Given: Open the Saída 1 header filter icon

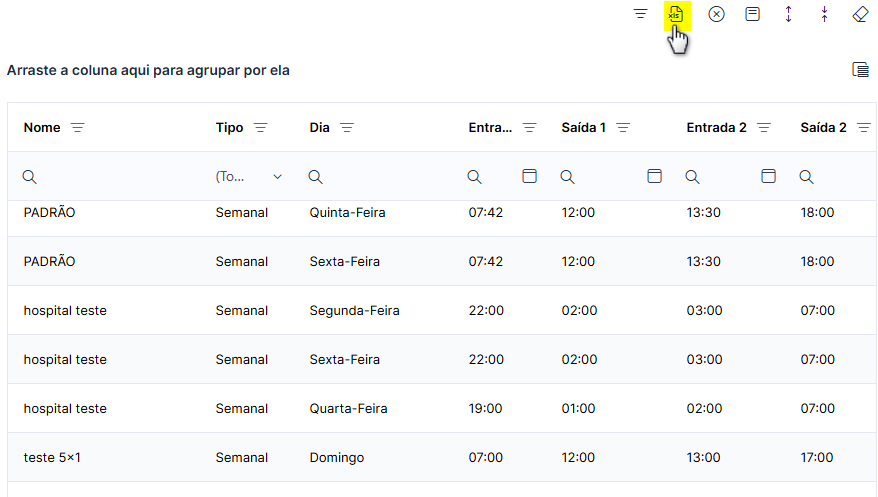Looking at the screenshot, I should coord(623,128).
